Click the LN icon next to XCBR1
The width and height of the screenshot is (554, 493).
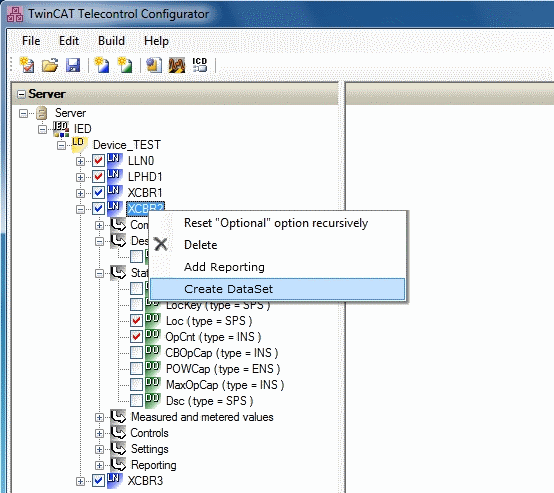[114, 192]
